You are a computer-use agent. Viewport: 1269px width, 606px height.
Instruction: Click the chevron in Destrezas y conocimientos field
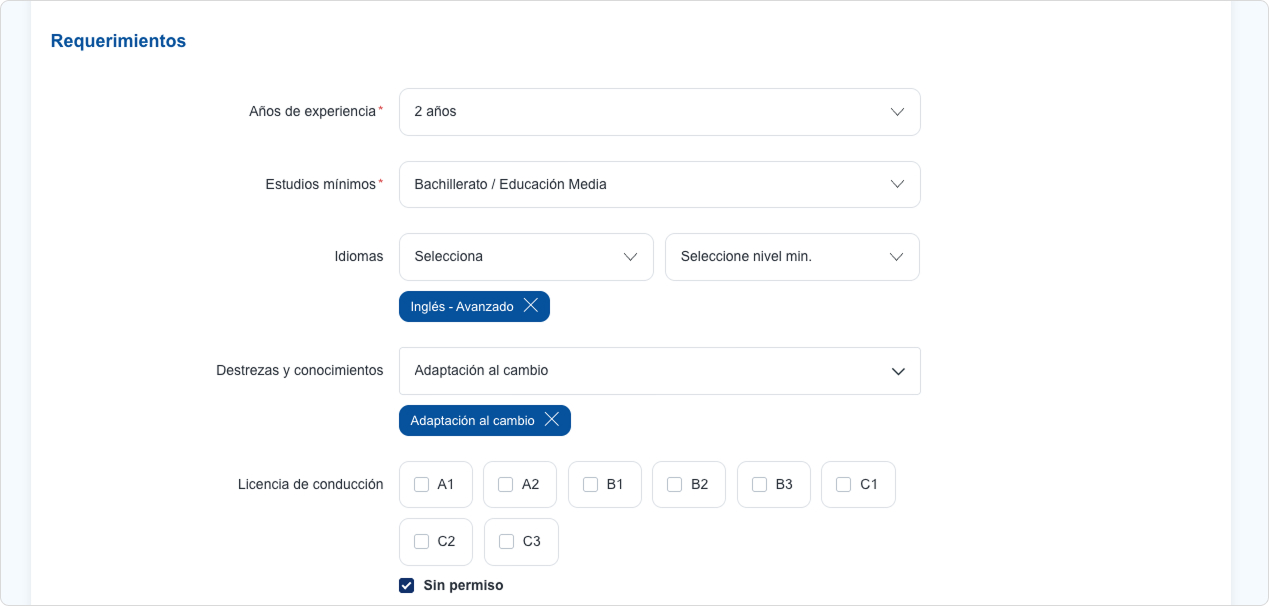[x=898, y=371]
